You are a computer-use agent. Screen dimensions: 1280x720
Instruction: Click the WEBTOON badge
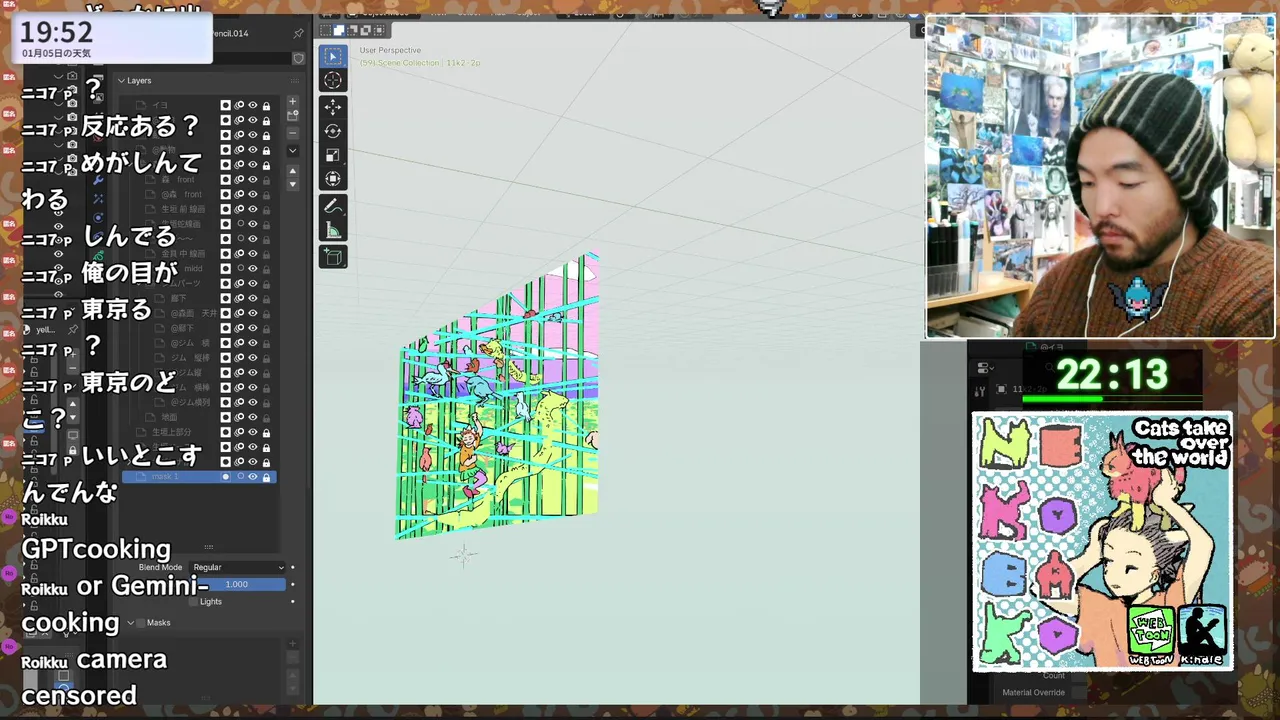coord(1151,636)
